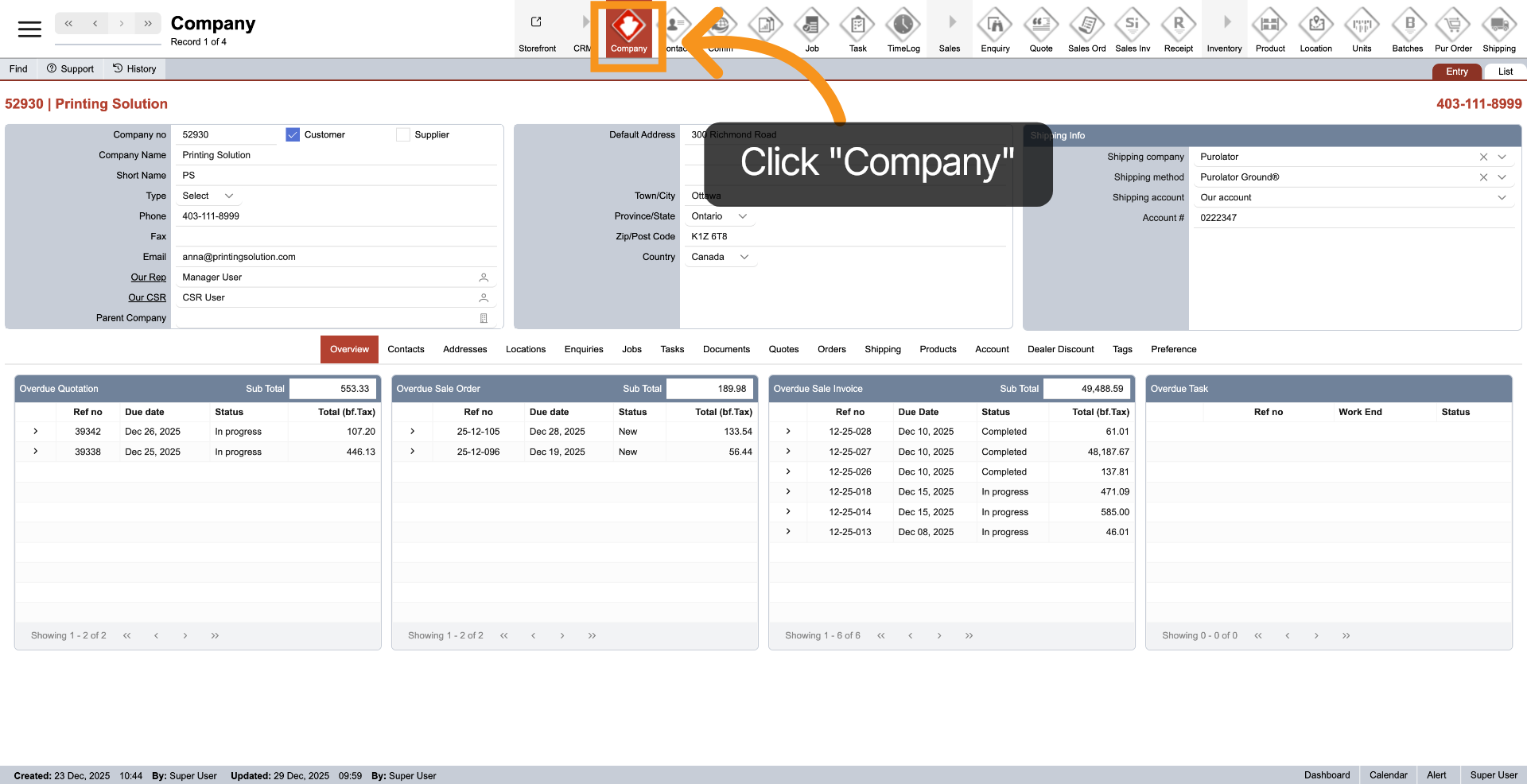Expand the Province/State Ontario dropdown
1527x784 pixels.
coord(720,216)
